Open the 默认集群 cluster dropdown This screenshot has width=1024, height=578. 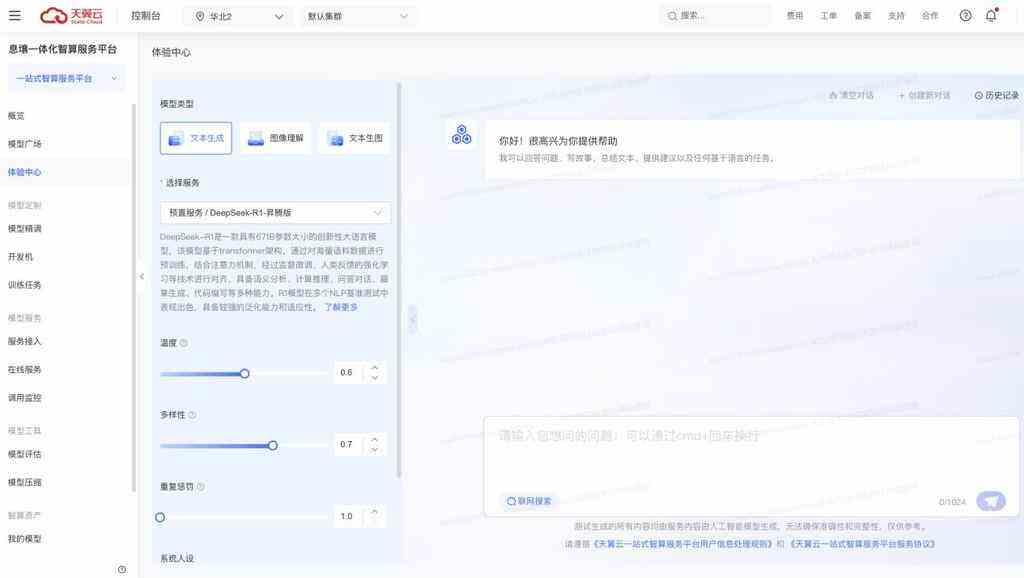(358, 16)
